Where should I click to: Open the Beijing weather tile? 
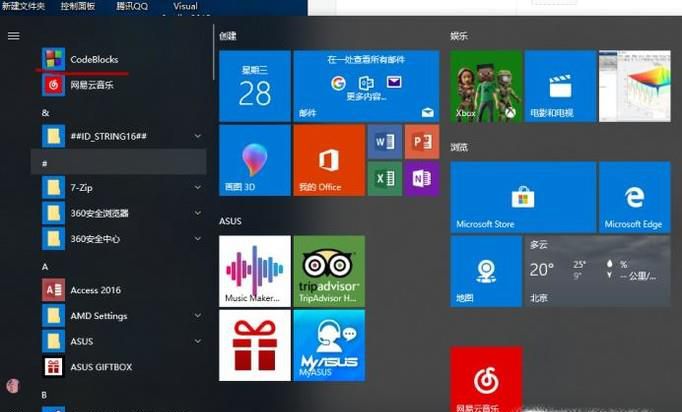point(597,271)
